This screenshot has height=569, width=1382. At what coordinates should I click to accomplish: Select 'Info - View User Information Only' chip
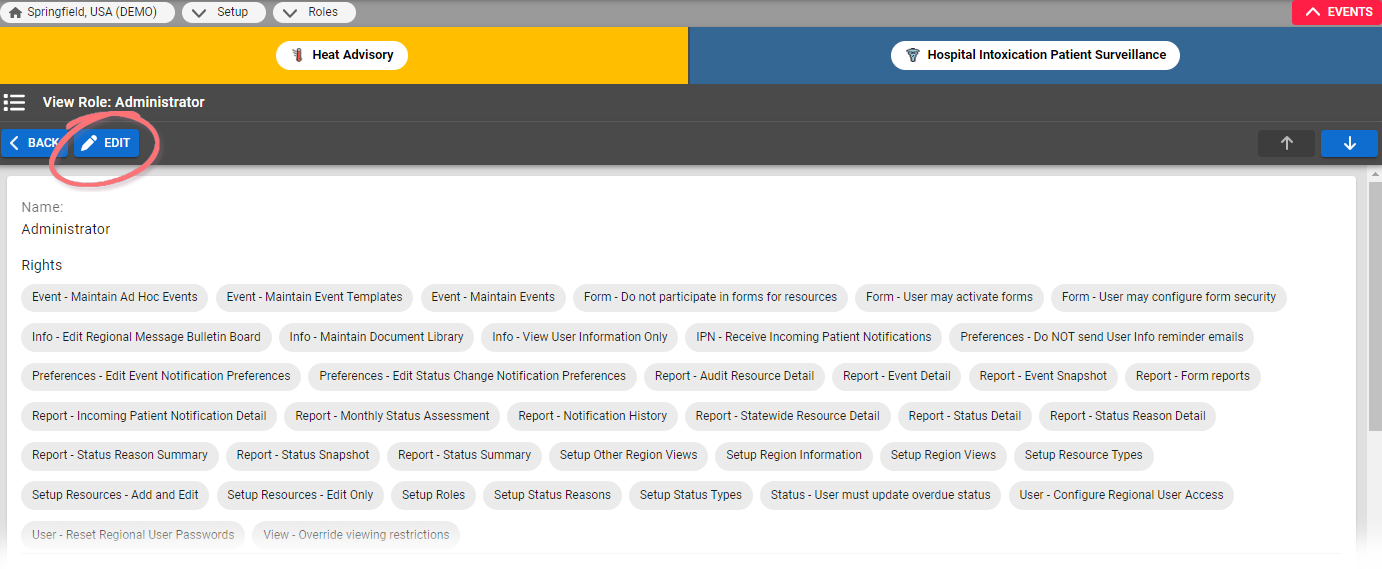click(x=580, y=337)
